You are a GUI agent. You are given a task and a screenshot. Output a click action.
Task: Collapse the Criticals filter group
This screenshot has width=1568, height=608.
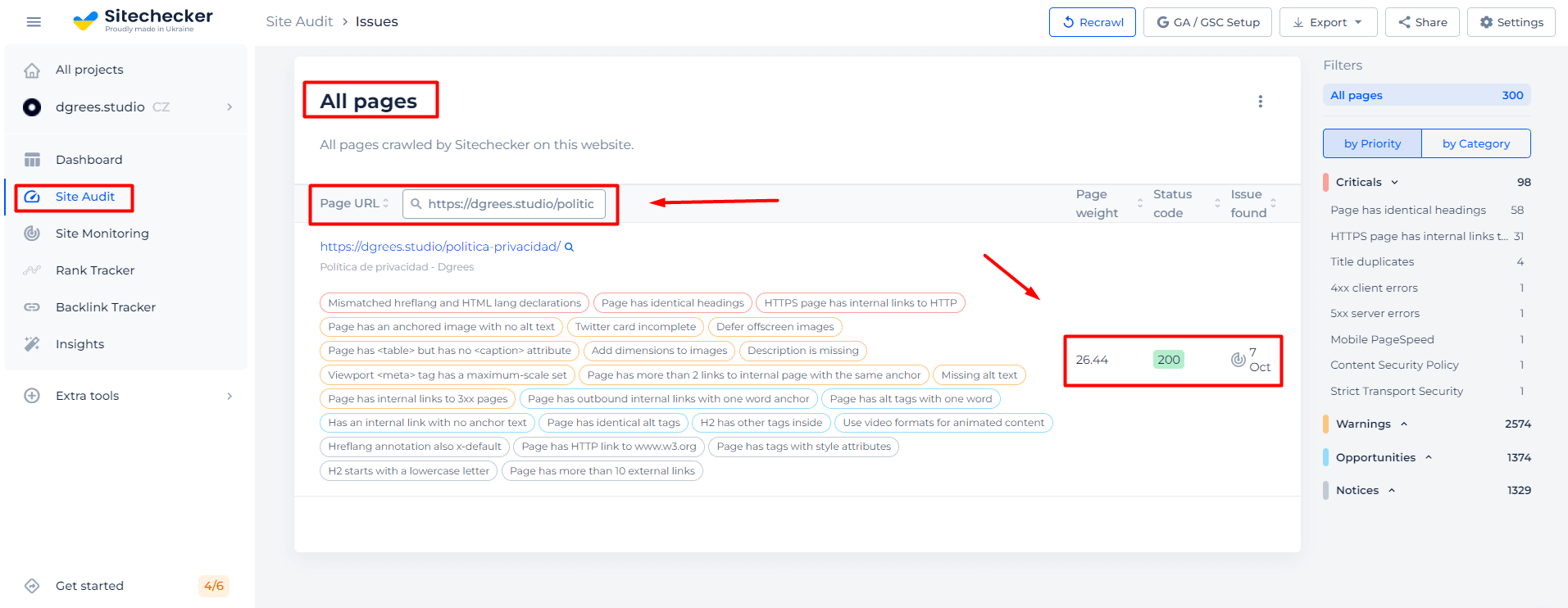1394,183
